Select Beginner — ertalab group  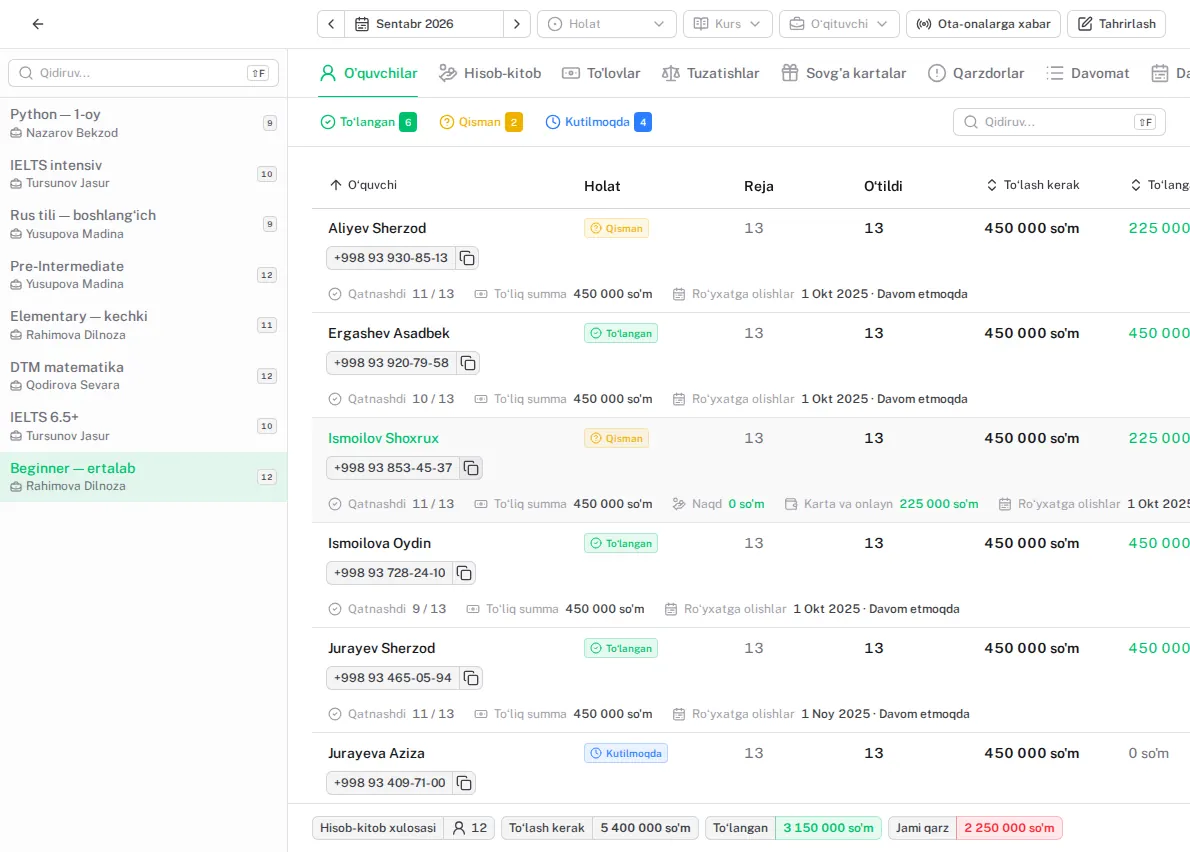143,476
